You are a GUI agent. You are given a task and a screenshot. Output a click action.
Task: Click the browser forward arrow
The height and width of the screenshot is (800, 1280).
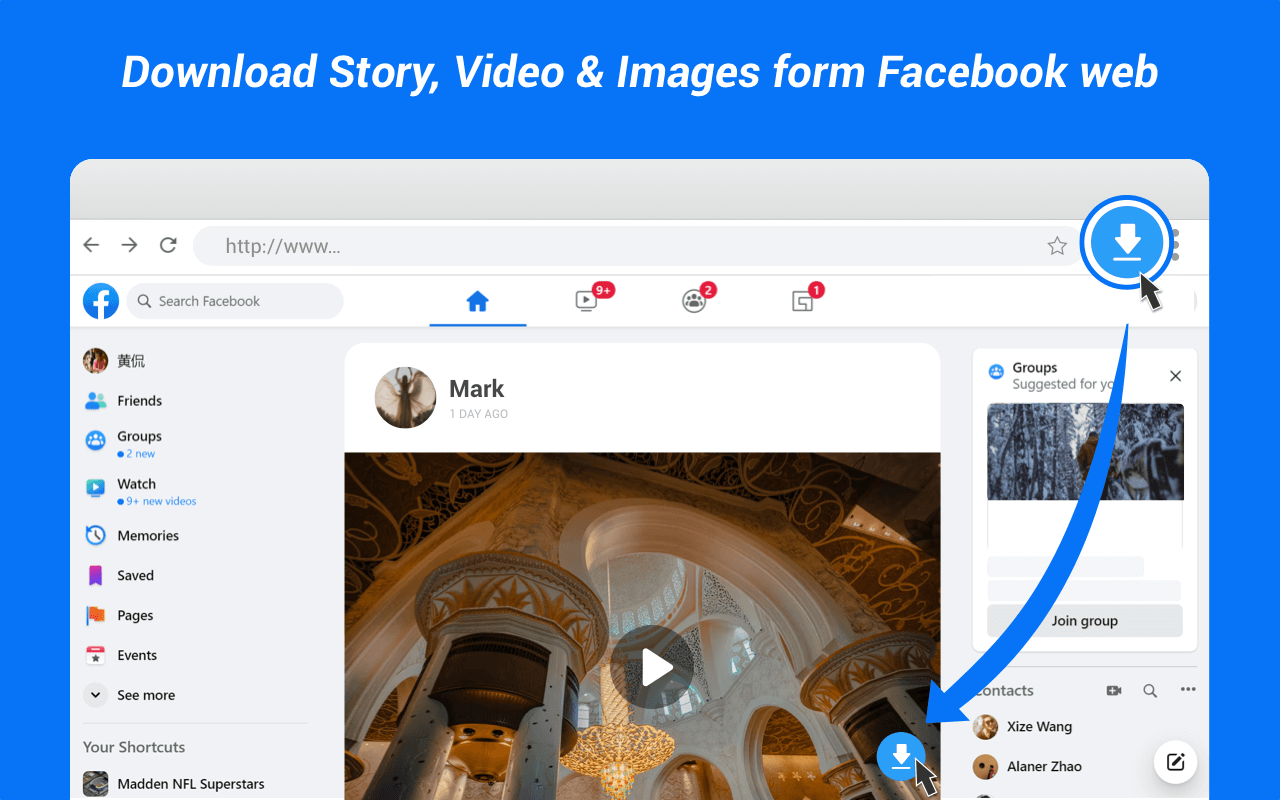click(x=129, y=245)
